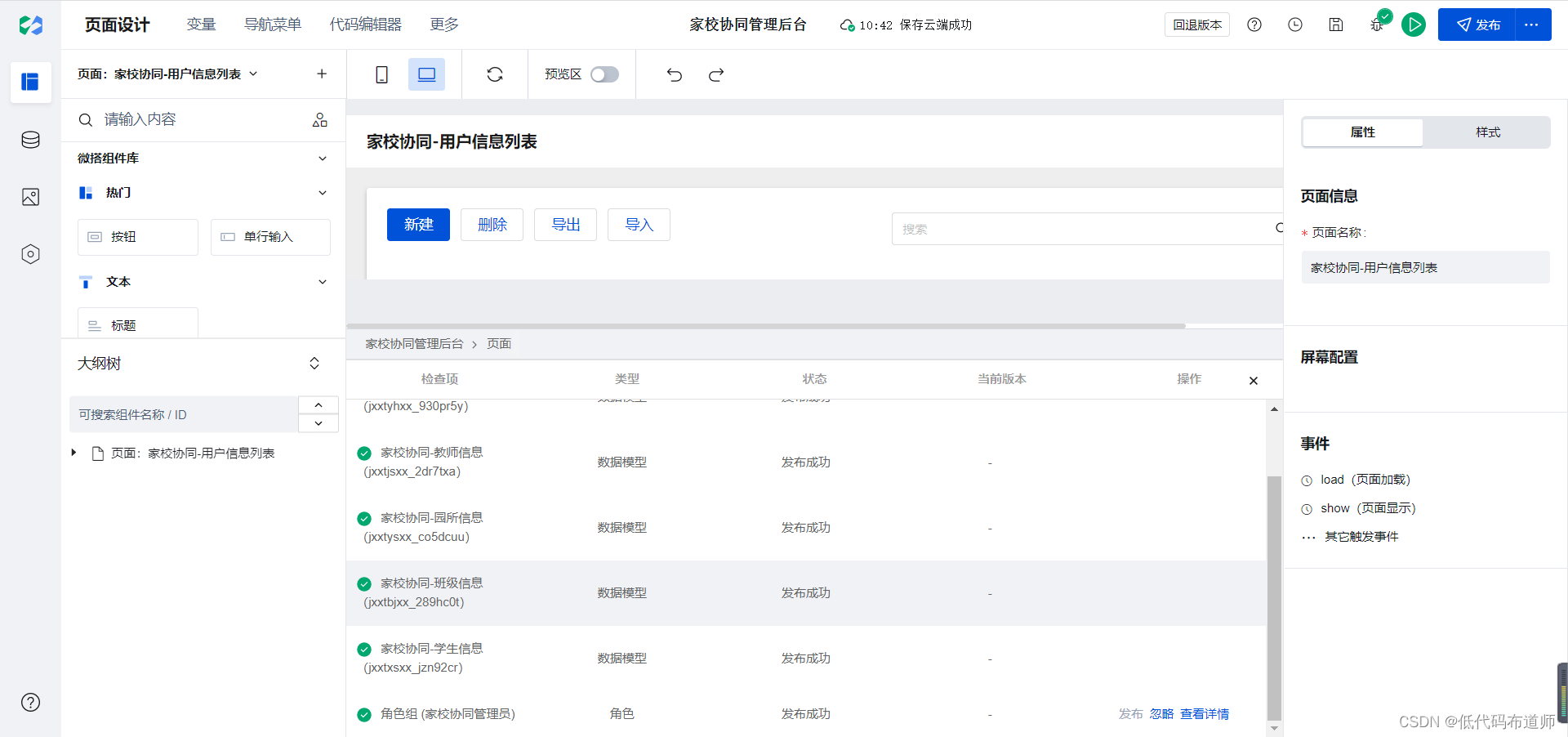Click the WeDa logo icon

pos(30,25)
